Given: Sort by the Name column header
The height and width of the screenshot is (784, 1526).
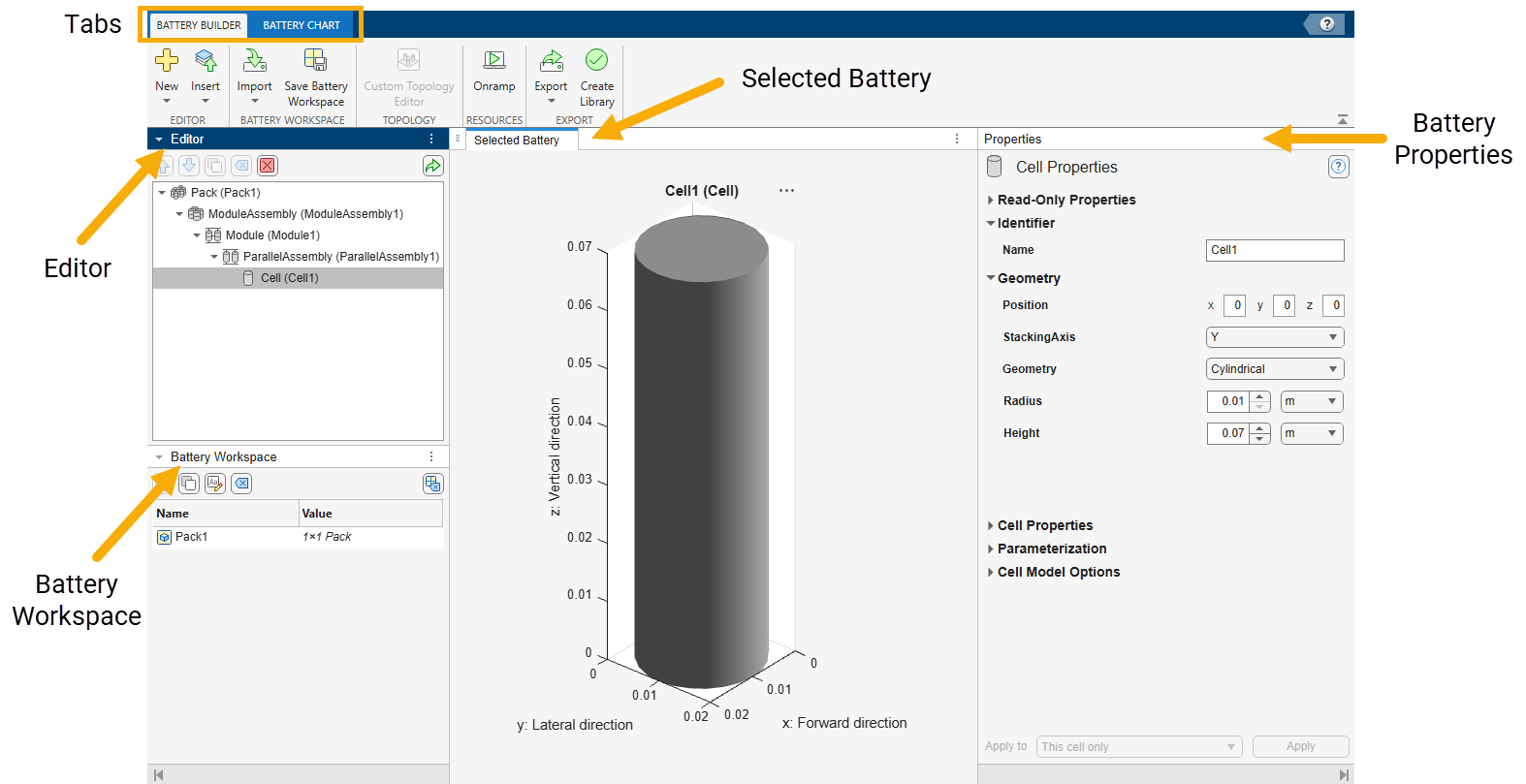Looking at the screenshot, I should click(x=226, y=514).
